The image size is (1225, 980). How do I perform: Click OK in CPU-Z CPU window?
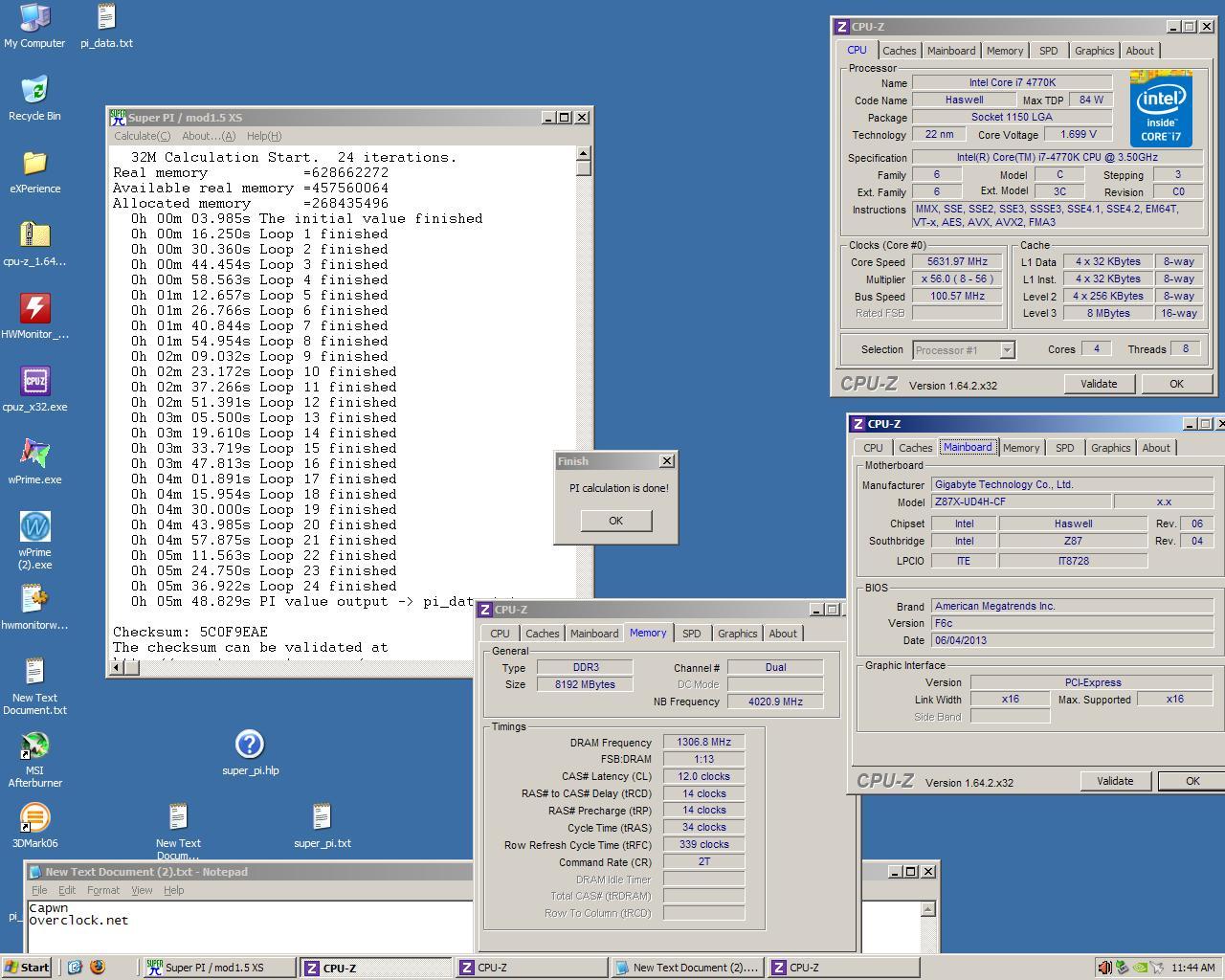click(x=1176, y=384)
